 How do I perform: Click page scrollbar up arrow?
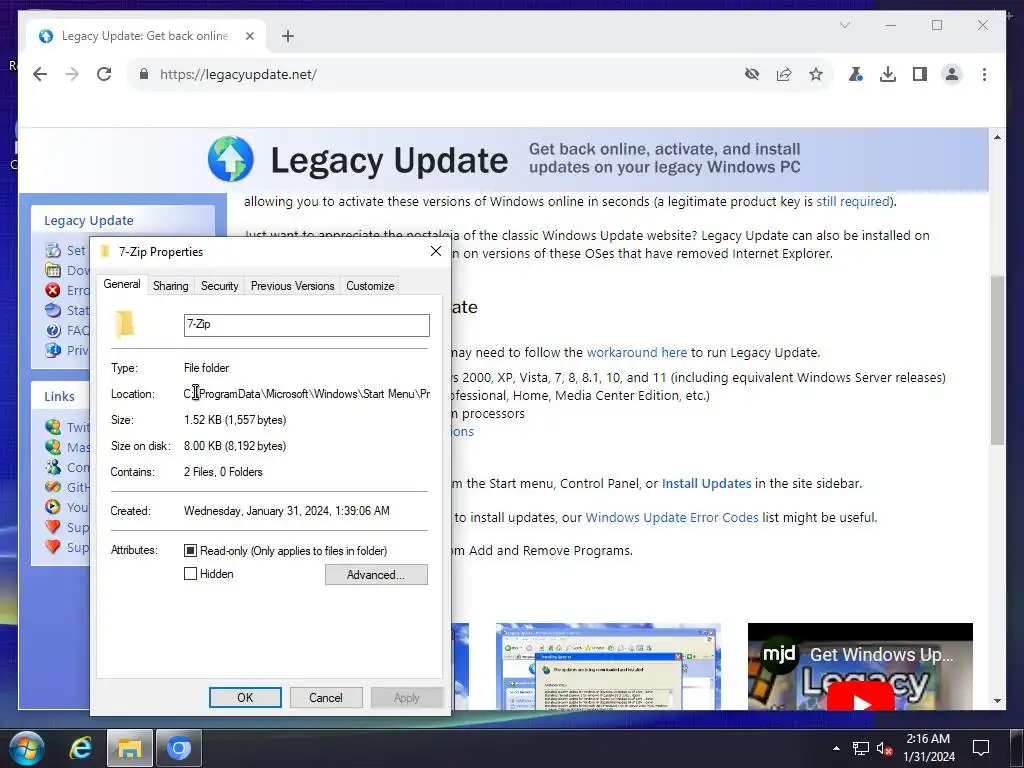(997, 137)
